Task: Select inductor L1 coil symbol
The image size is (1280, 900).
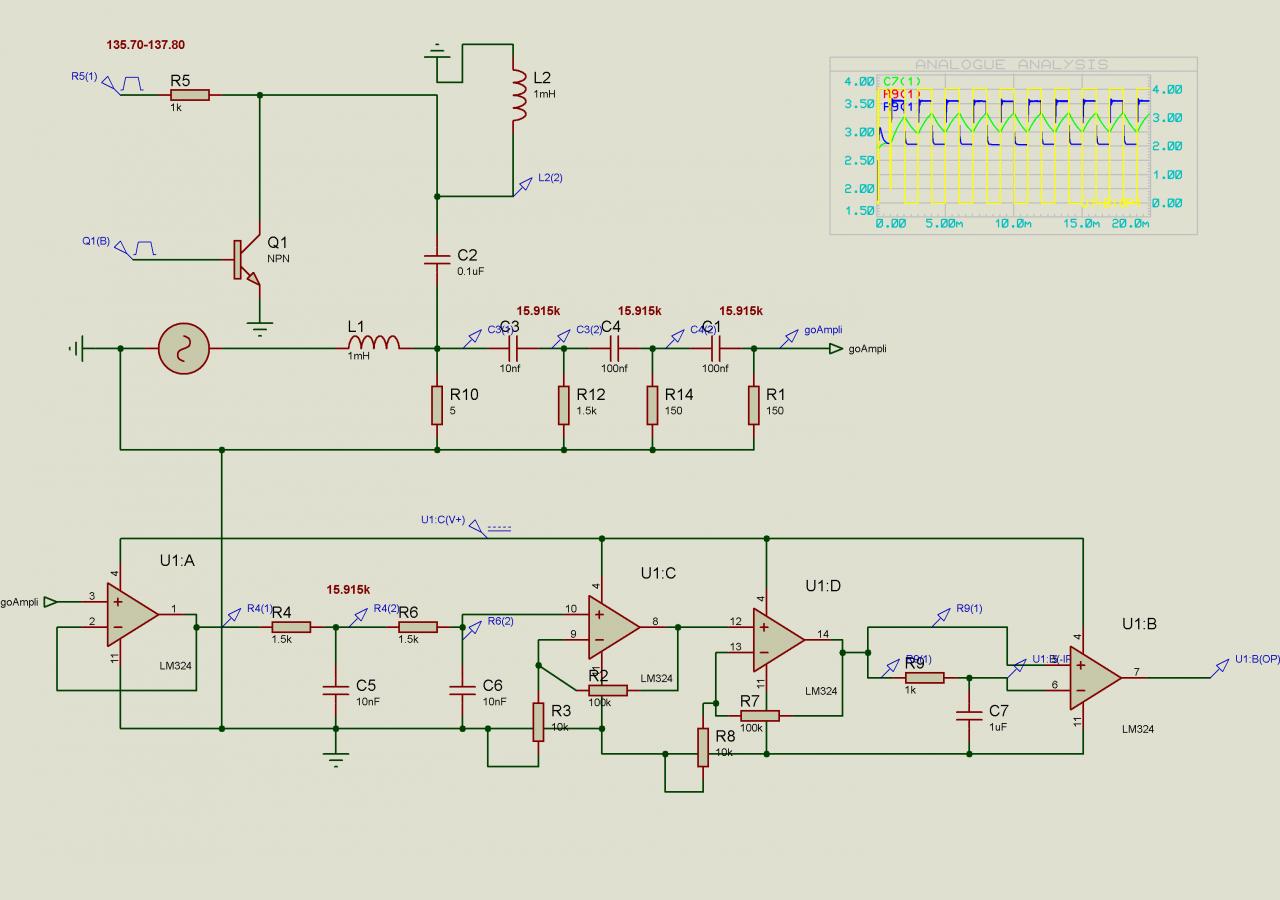Action: tap(374, 342)
